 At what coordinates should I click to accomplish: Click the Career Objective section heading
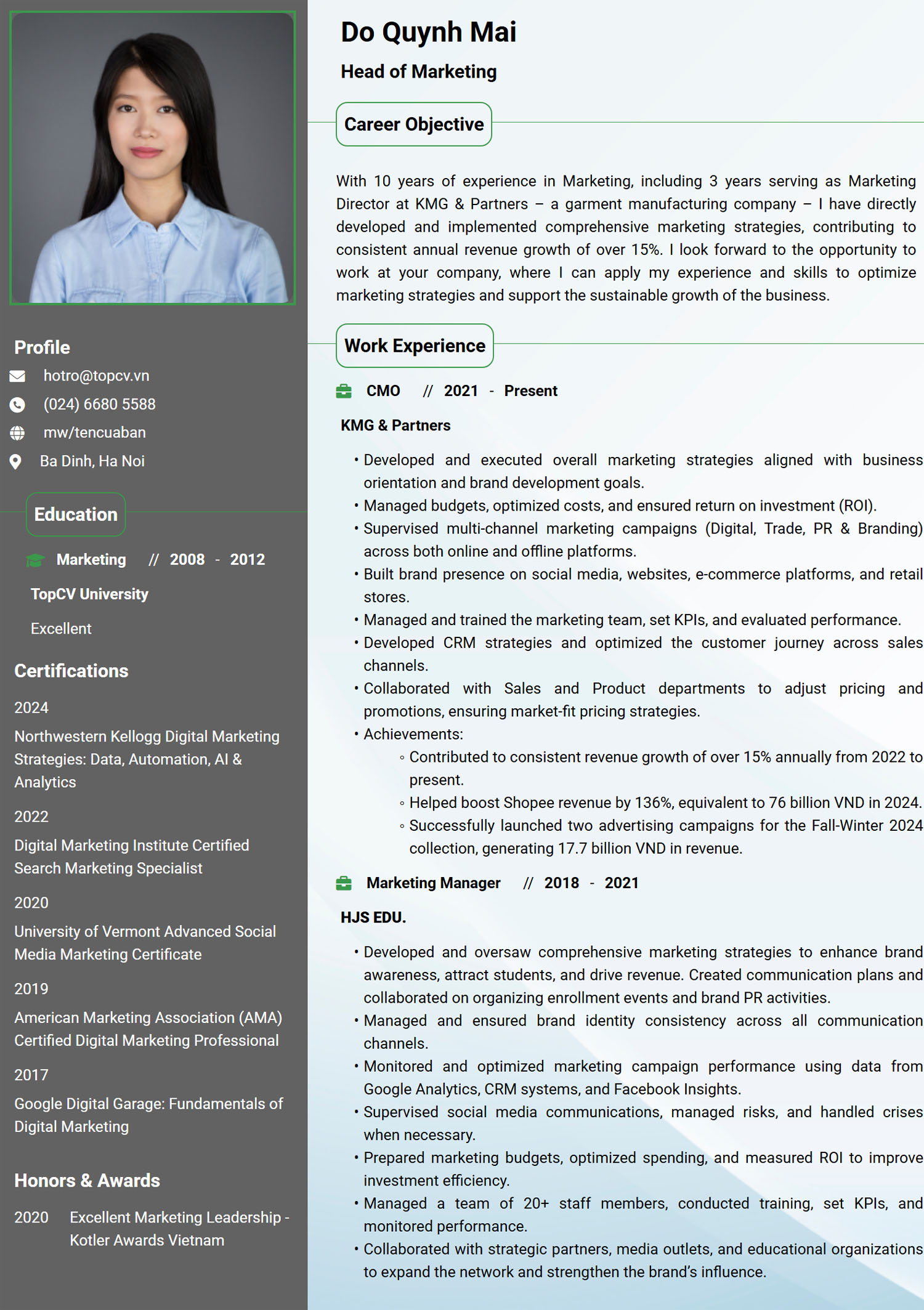pos(414,124)
